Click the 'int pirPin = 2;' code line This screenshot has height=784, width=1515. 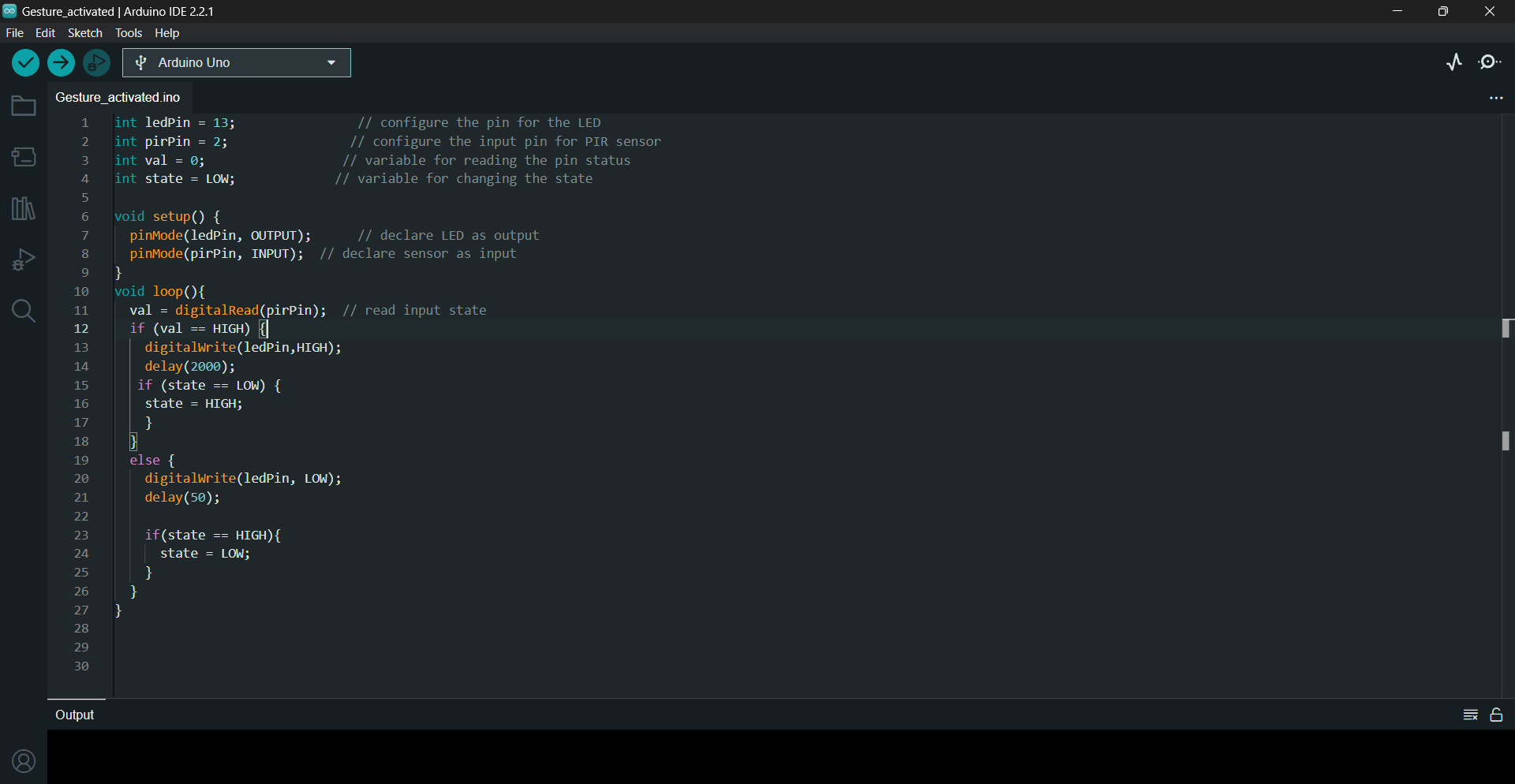tap(171, 142)
